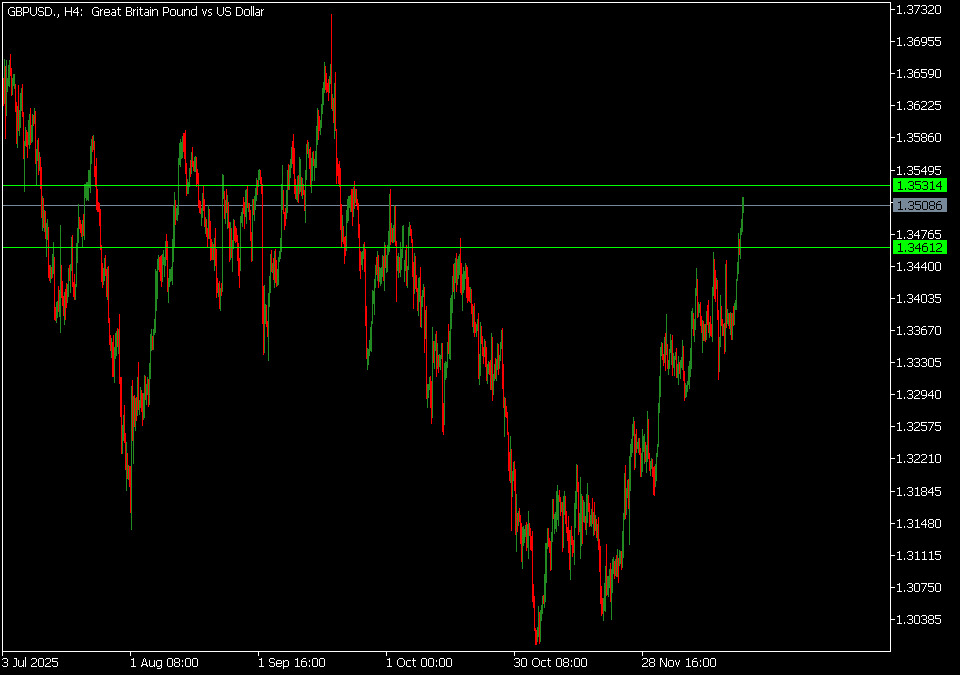This screenshot has width=960, height=675.
Task: Click the GBPUSD H4 chart title text
Action: pyautogui.click(x=135, y=10)
